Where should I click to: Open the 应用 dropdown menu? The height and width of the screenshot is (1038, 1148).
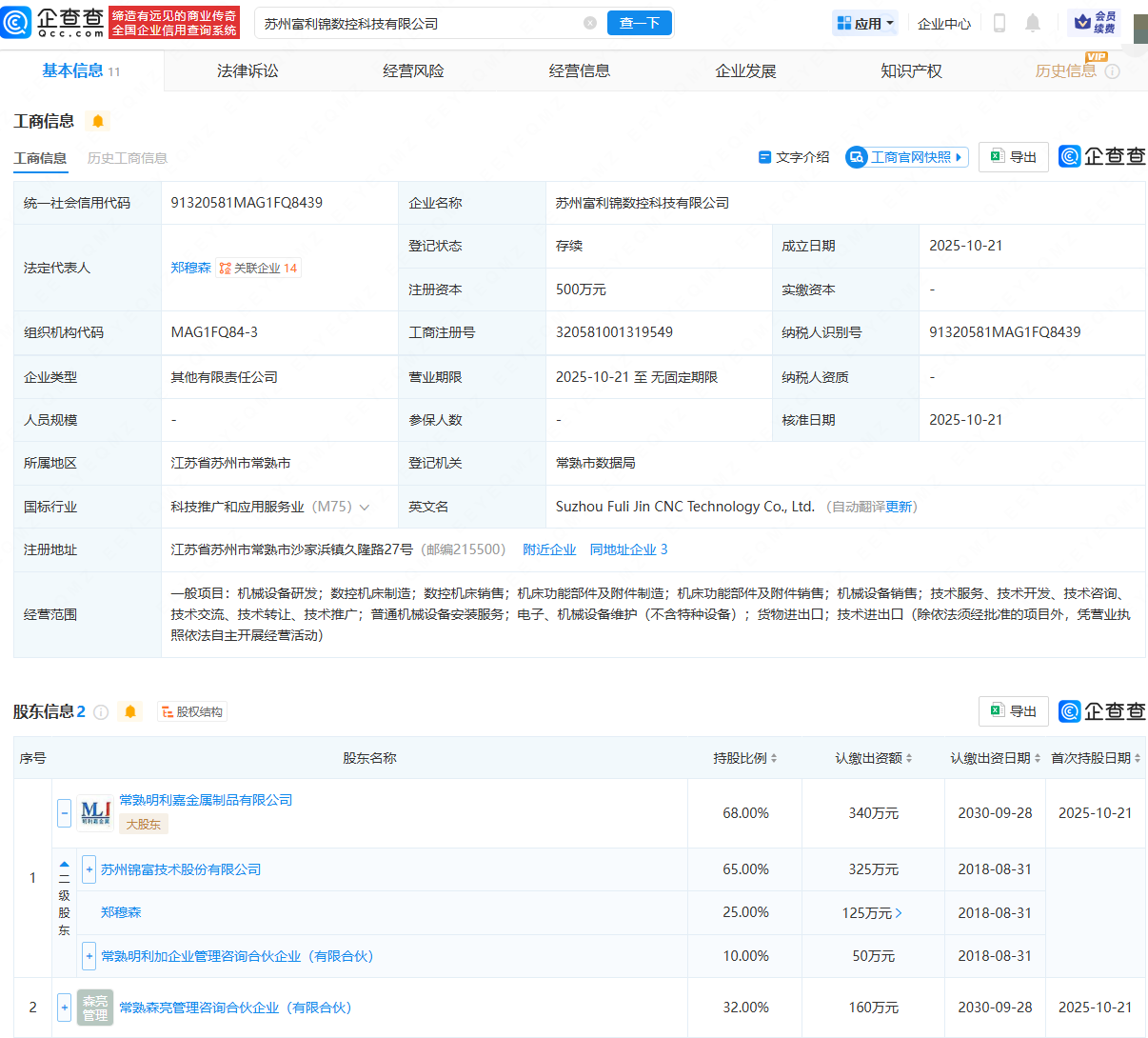pos(865,23)
